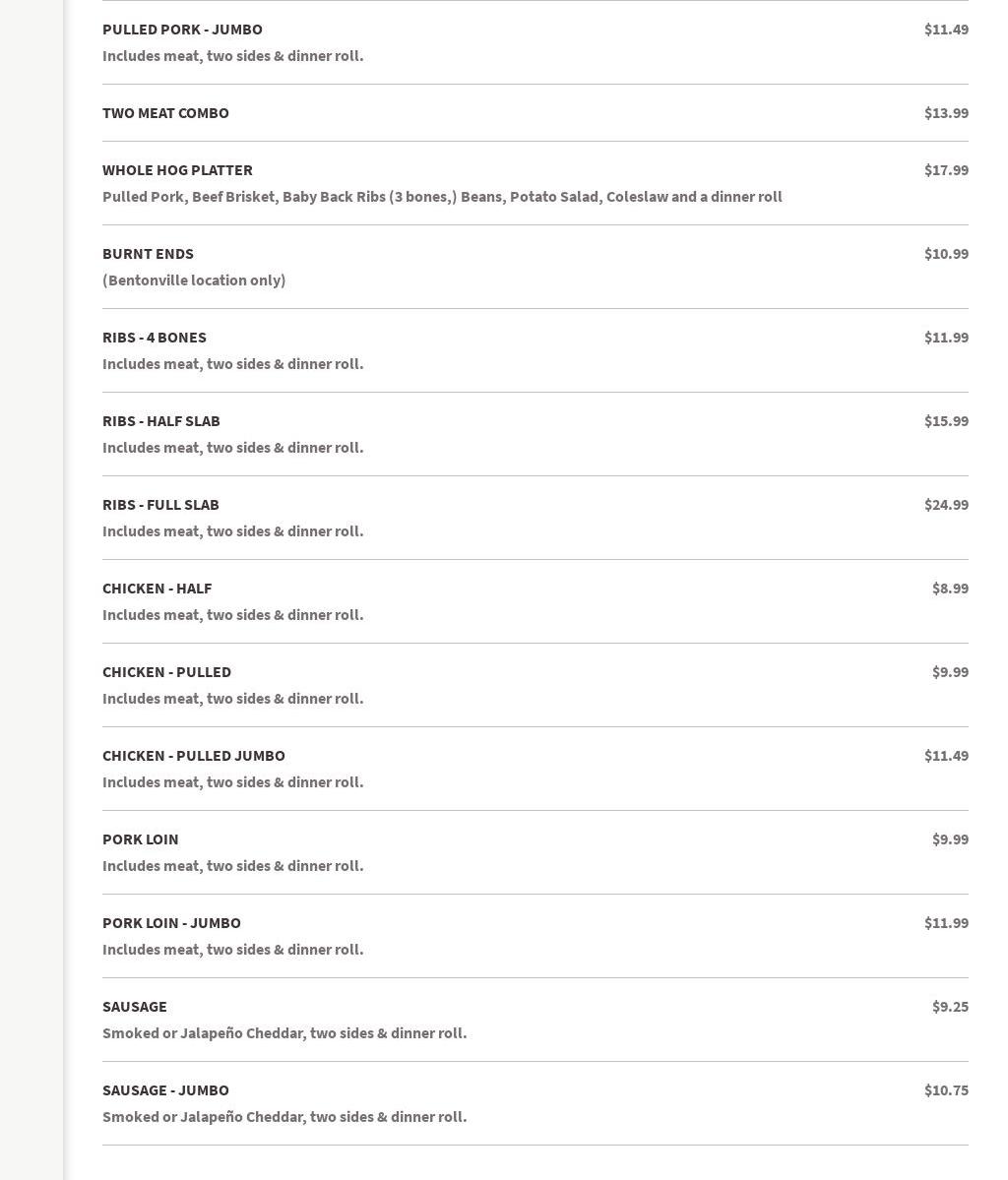Click the $9.25 Sausage price

tap(950, 1007)
